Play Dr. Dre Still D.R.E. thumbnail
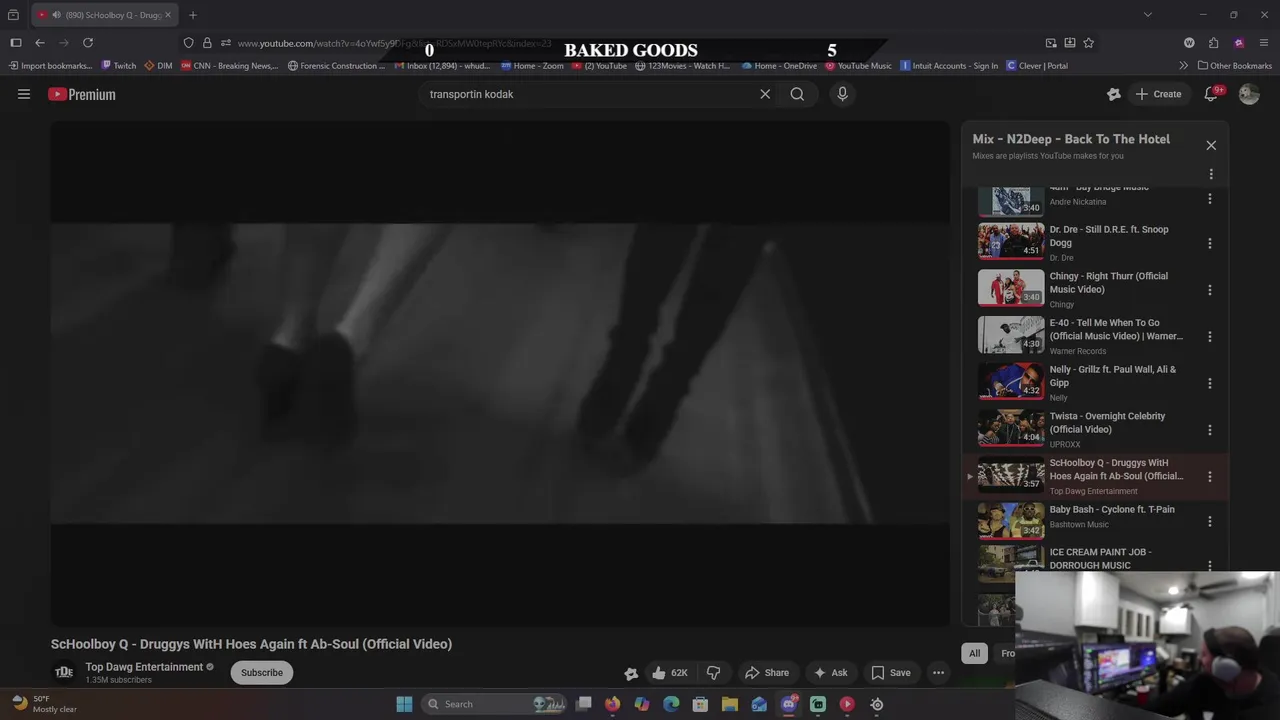This screenshot has height=720, width=1280. point(1010,240)
